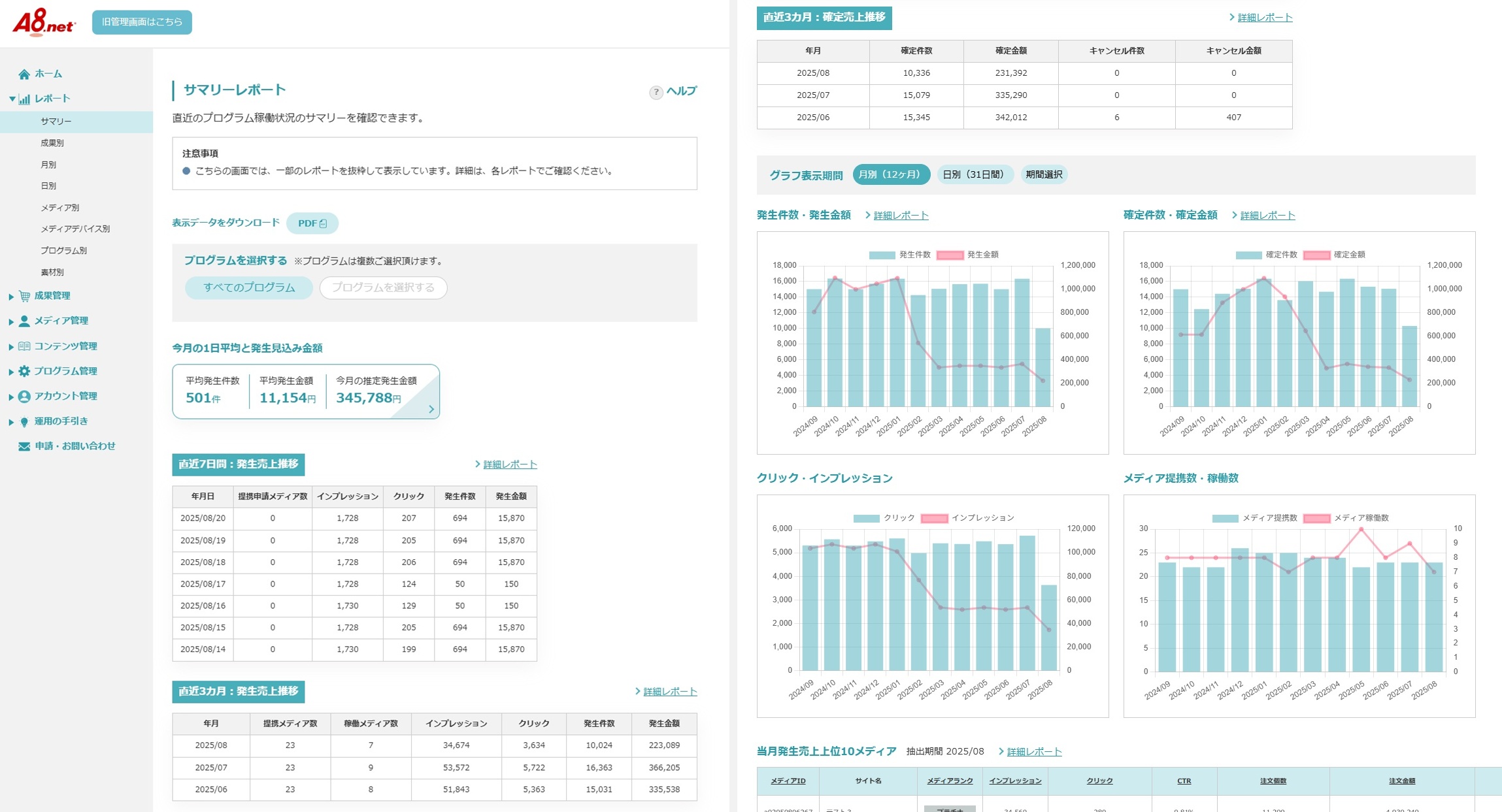The height and width of the screenshot is (812, 1502).
Task: Download data with the PDF button
Action: [312, 223]
